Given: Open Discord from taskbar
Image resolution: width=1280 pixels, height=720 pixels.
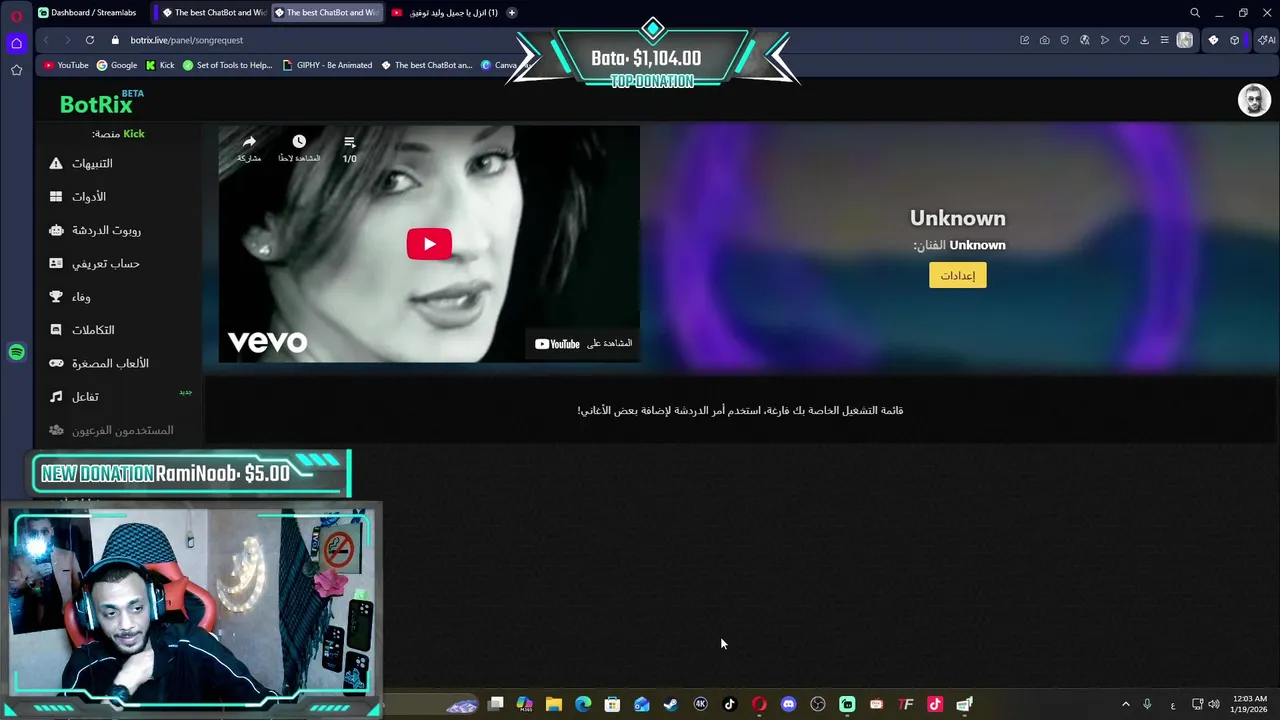Looking at the screenshot, I should click(789, 704).
